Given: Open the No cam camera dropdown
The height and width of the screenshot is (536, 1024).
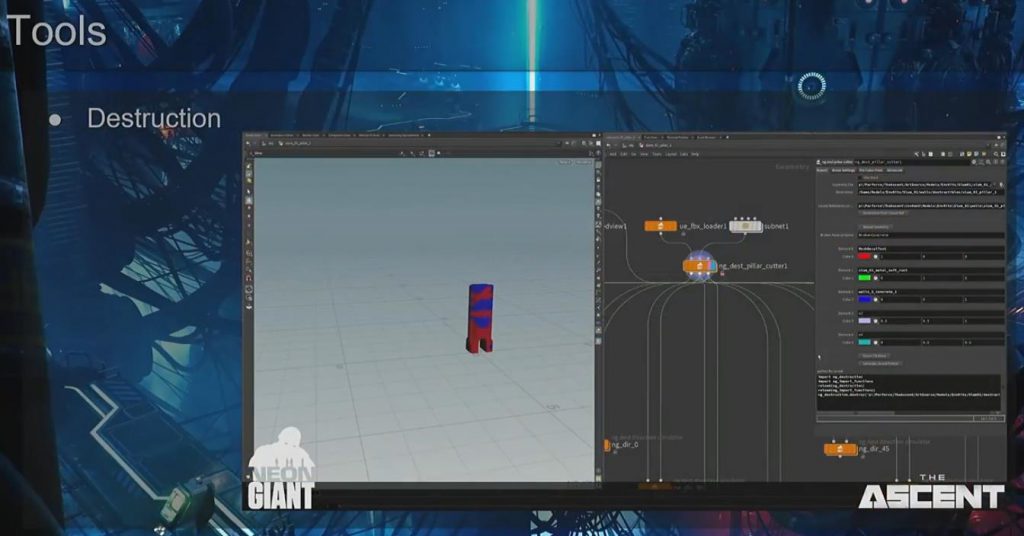Looking at the screenshot, I should (x=584, y=162).
